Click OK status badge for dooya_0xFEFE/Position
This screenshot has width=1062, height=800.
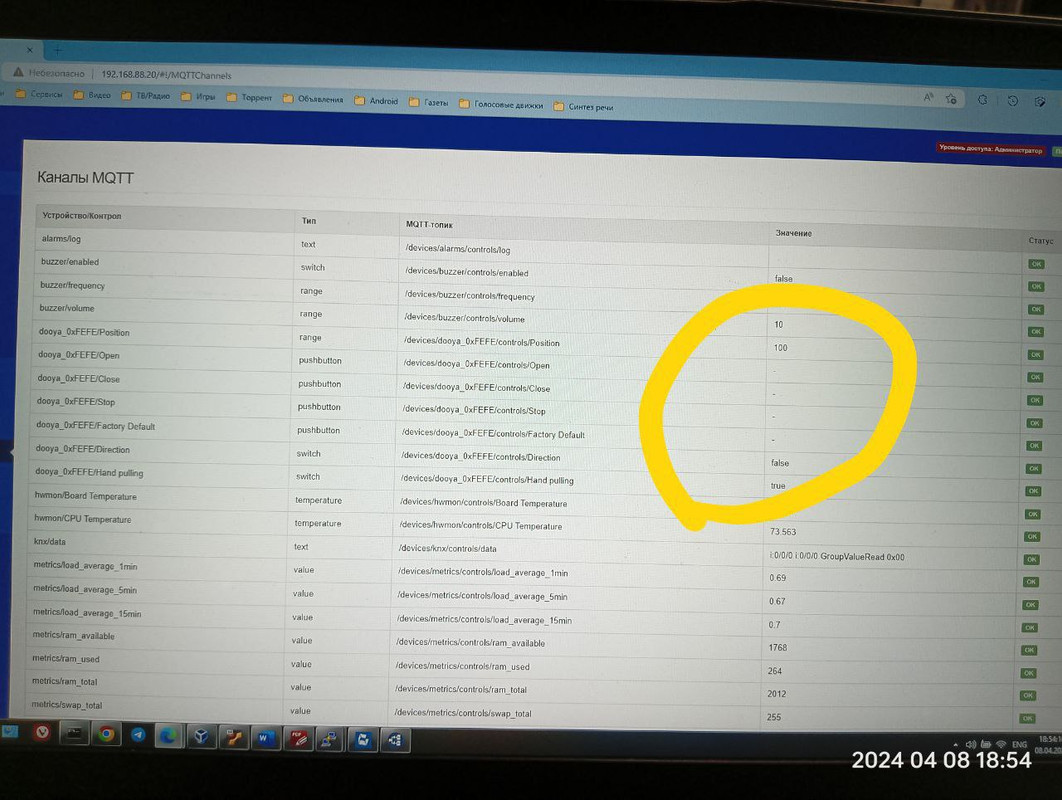pos(1036,355)
